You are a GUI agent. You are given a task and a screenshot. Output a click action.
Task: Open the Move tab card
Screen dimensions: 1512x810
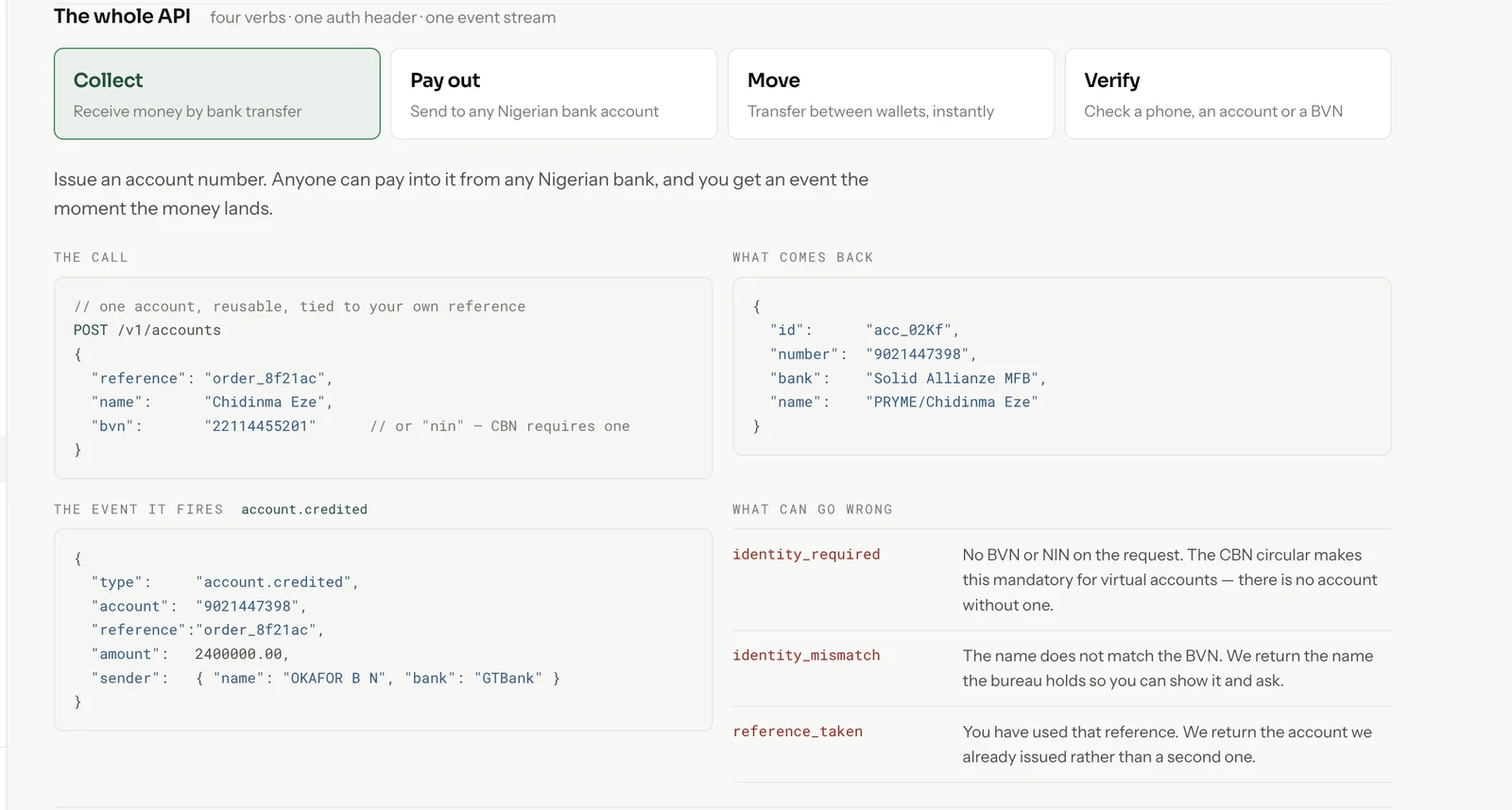click(891, 94)
